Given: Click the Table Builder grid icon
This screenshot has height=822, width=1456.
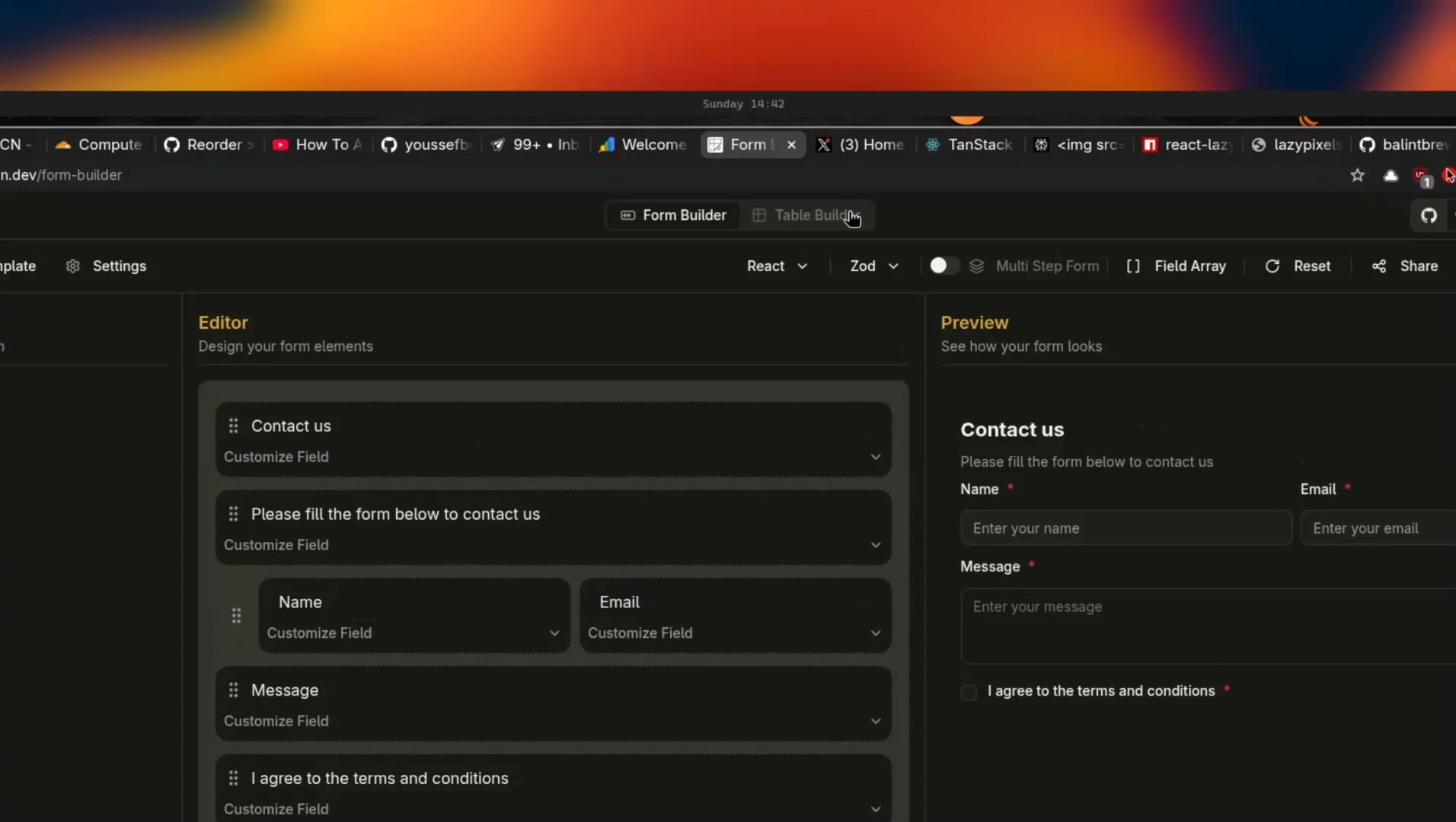Looking at the screenshot, I should click(x=758, y=215).
